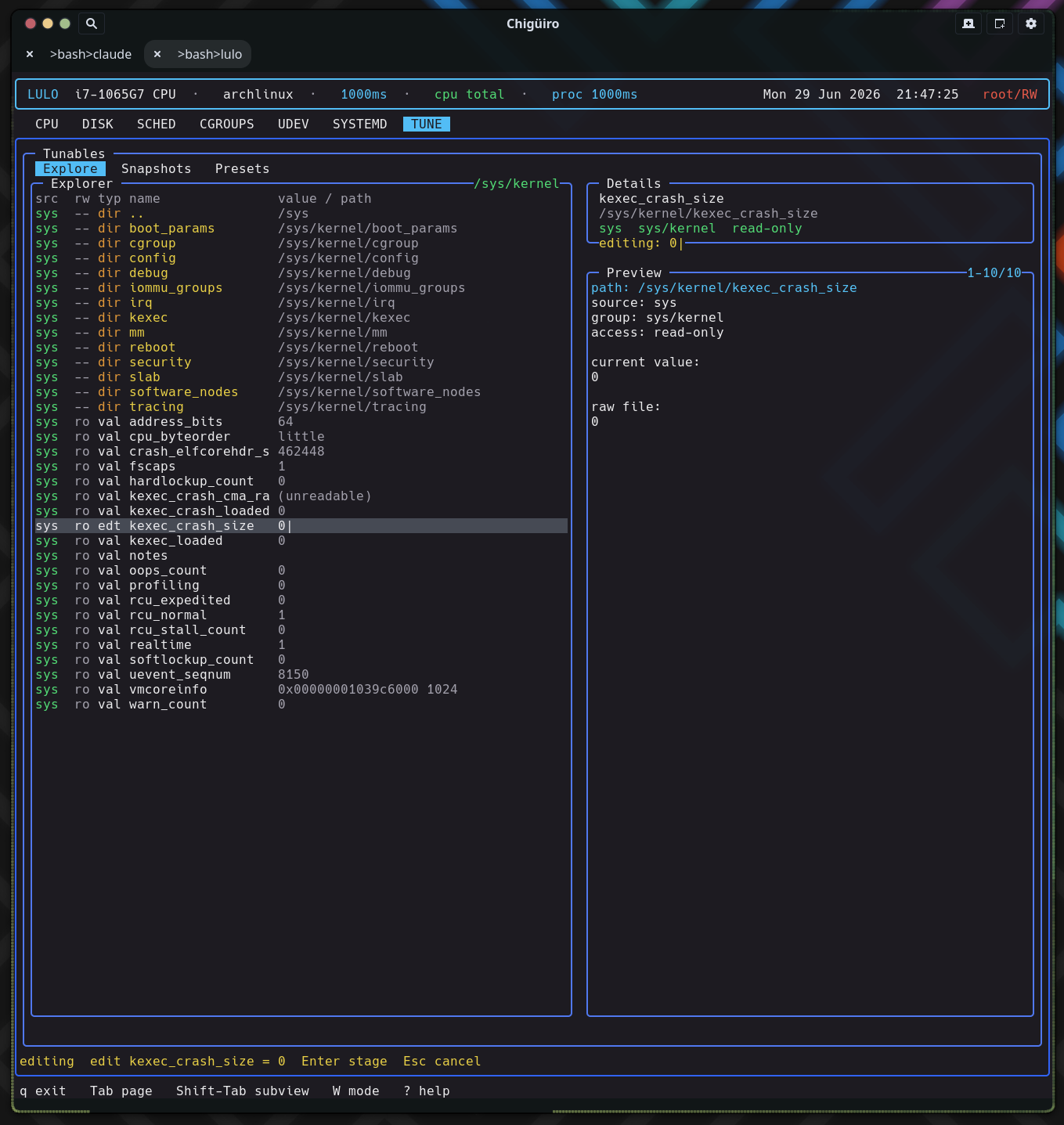Click the kexec_crash_size edit field
The width and height of the screenshot is (1064, 1125).
pos(301,526)
